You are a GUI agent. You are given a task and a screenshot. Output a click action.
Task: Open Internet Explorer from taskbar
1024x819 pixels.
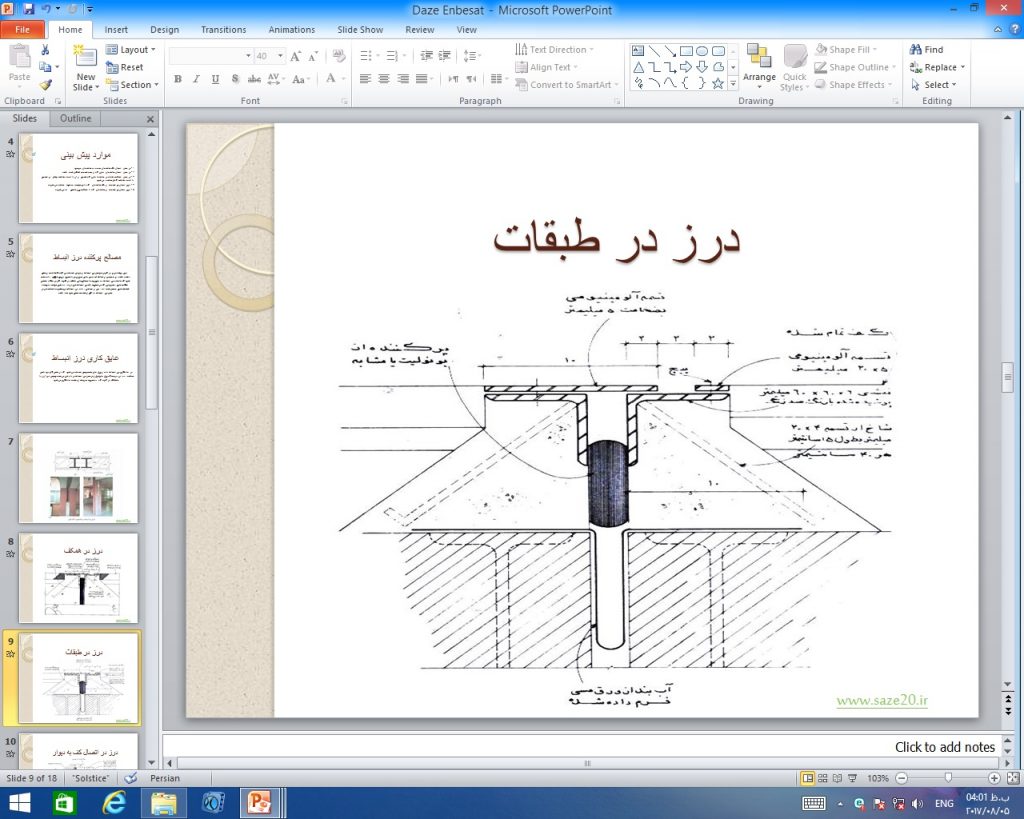(114, 802)
